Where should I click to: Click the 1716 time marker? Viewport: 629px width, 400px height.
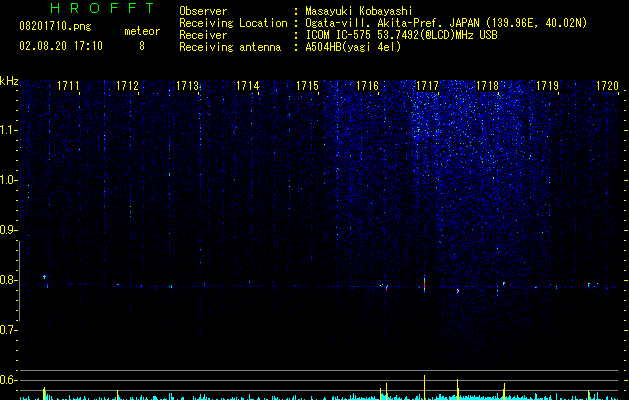pyautogui.click(x=367, y=86)
